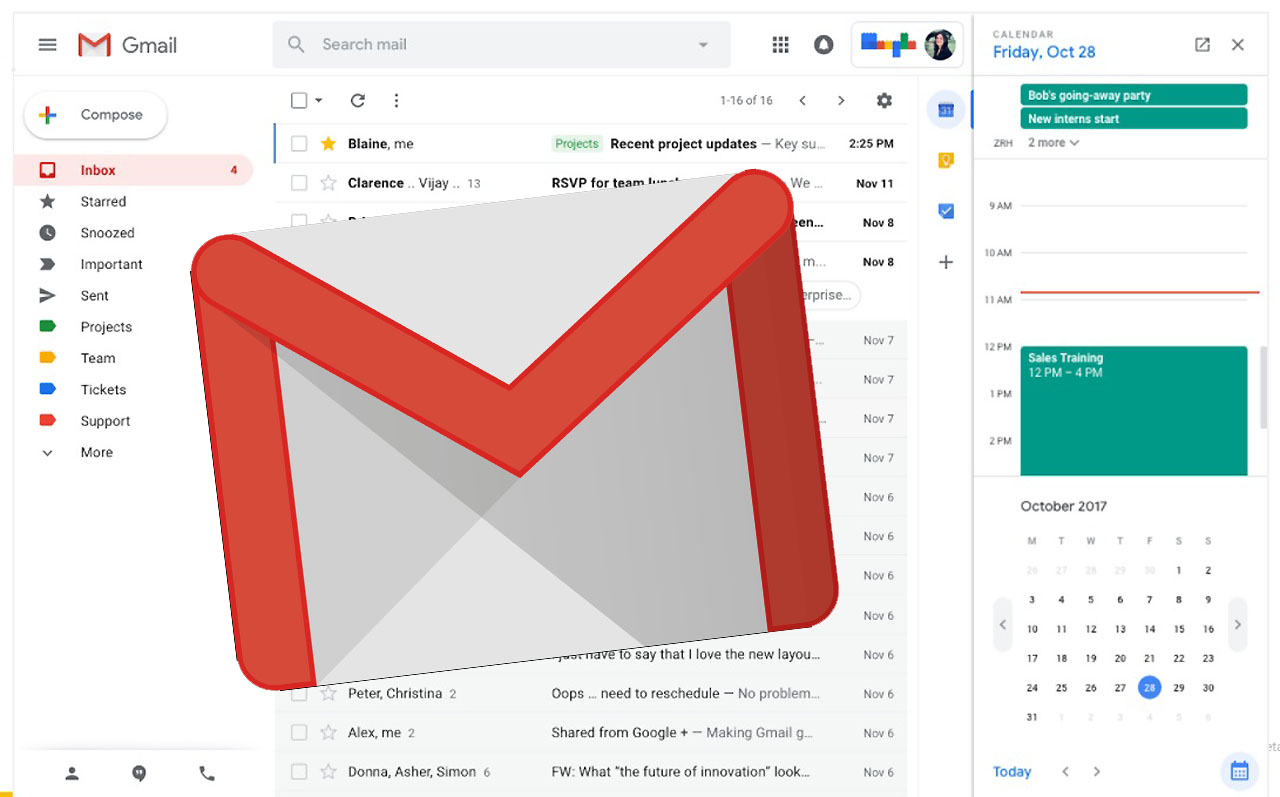The image size is (1280, 797).
Task: Show the previous month in the mini calendar
Action: point(1003,625)
